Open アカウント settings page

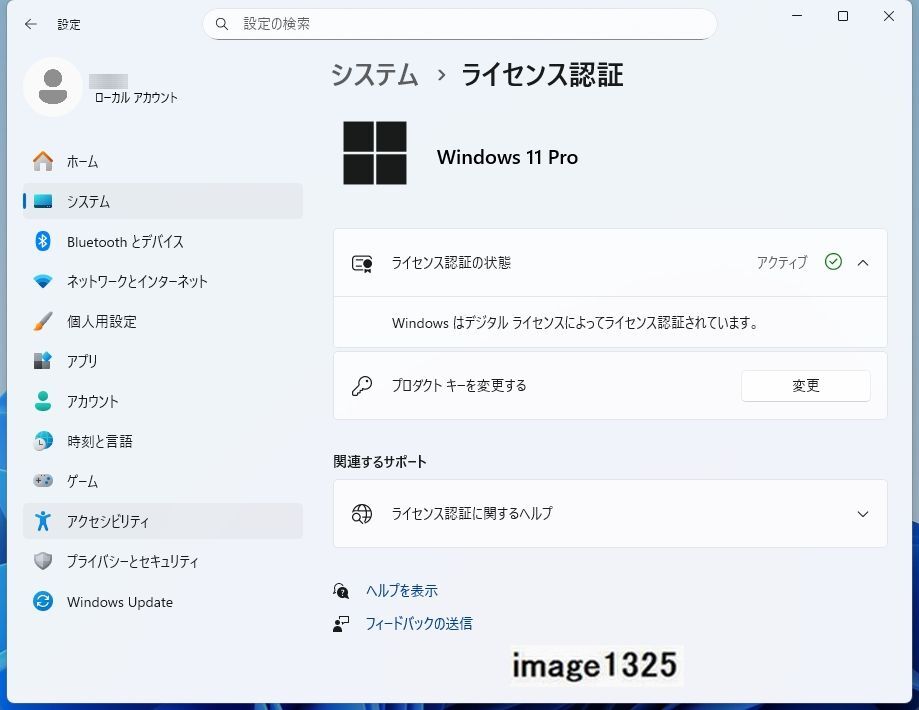(163, 401)
